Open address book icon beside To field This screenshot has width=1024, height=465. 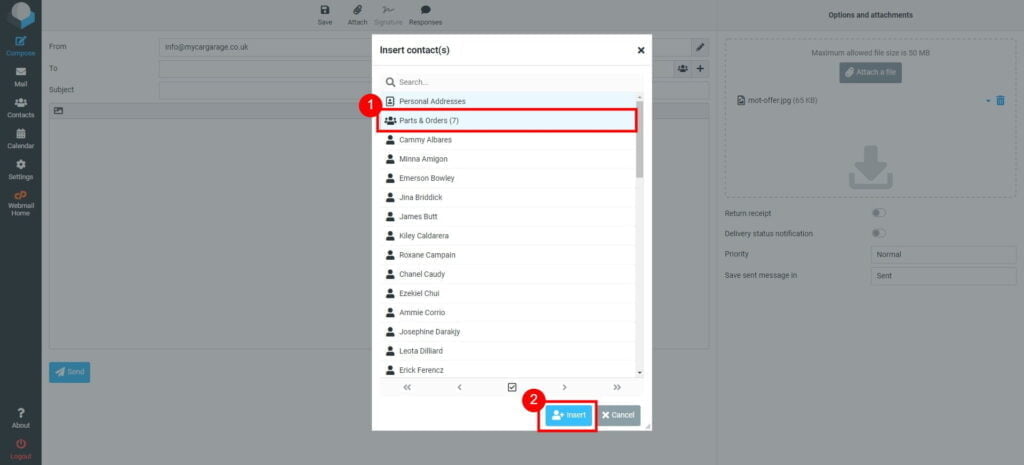[682, 68]
